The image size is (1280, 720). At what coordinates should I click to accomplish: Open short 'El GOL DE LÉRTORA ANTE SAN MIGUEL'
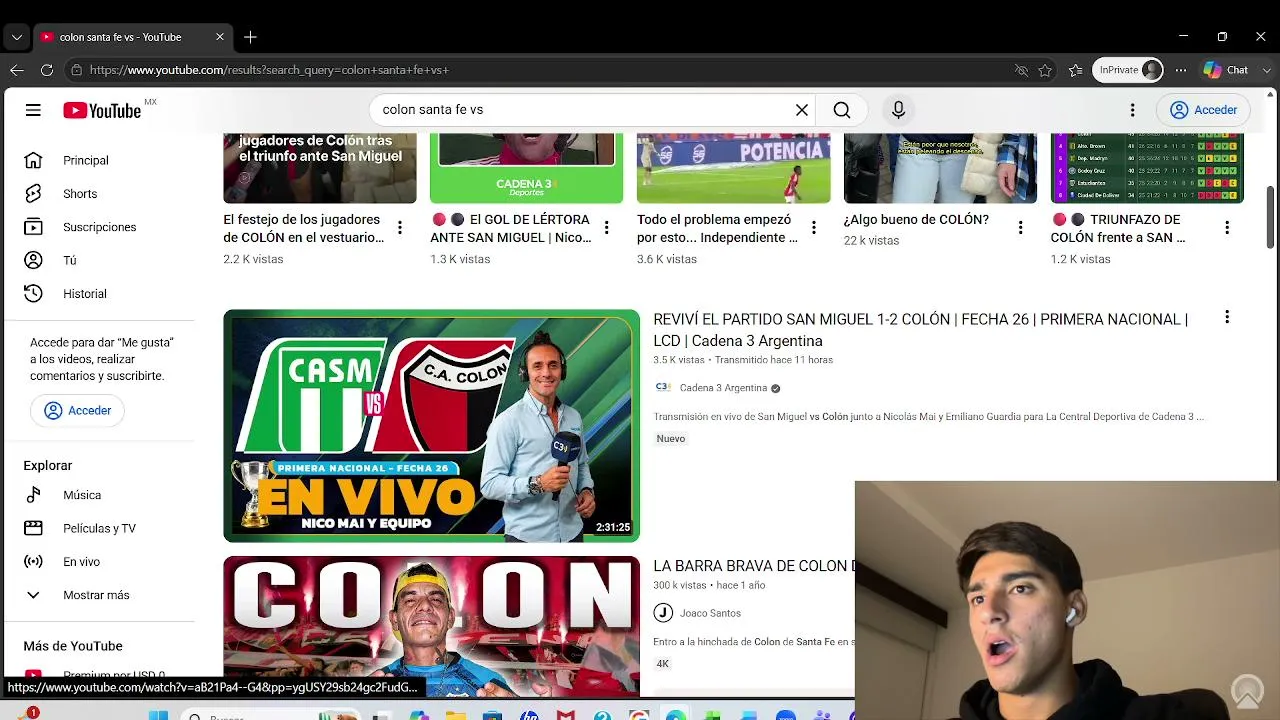pos(511,229)
